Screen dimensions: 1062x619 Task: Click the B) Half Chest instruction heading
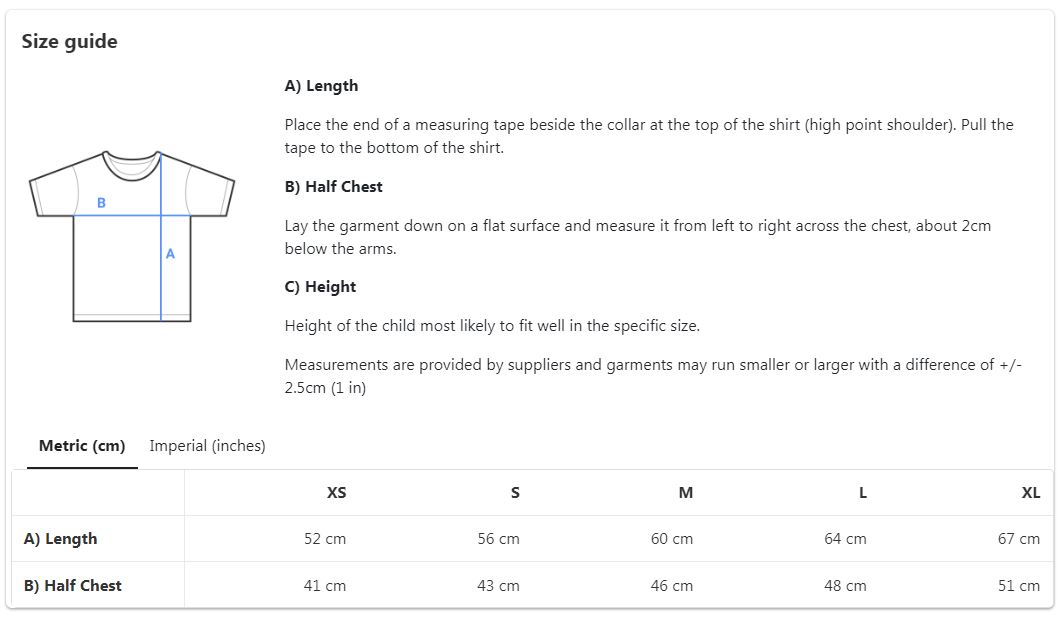[333, 186]
